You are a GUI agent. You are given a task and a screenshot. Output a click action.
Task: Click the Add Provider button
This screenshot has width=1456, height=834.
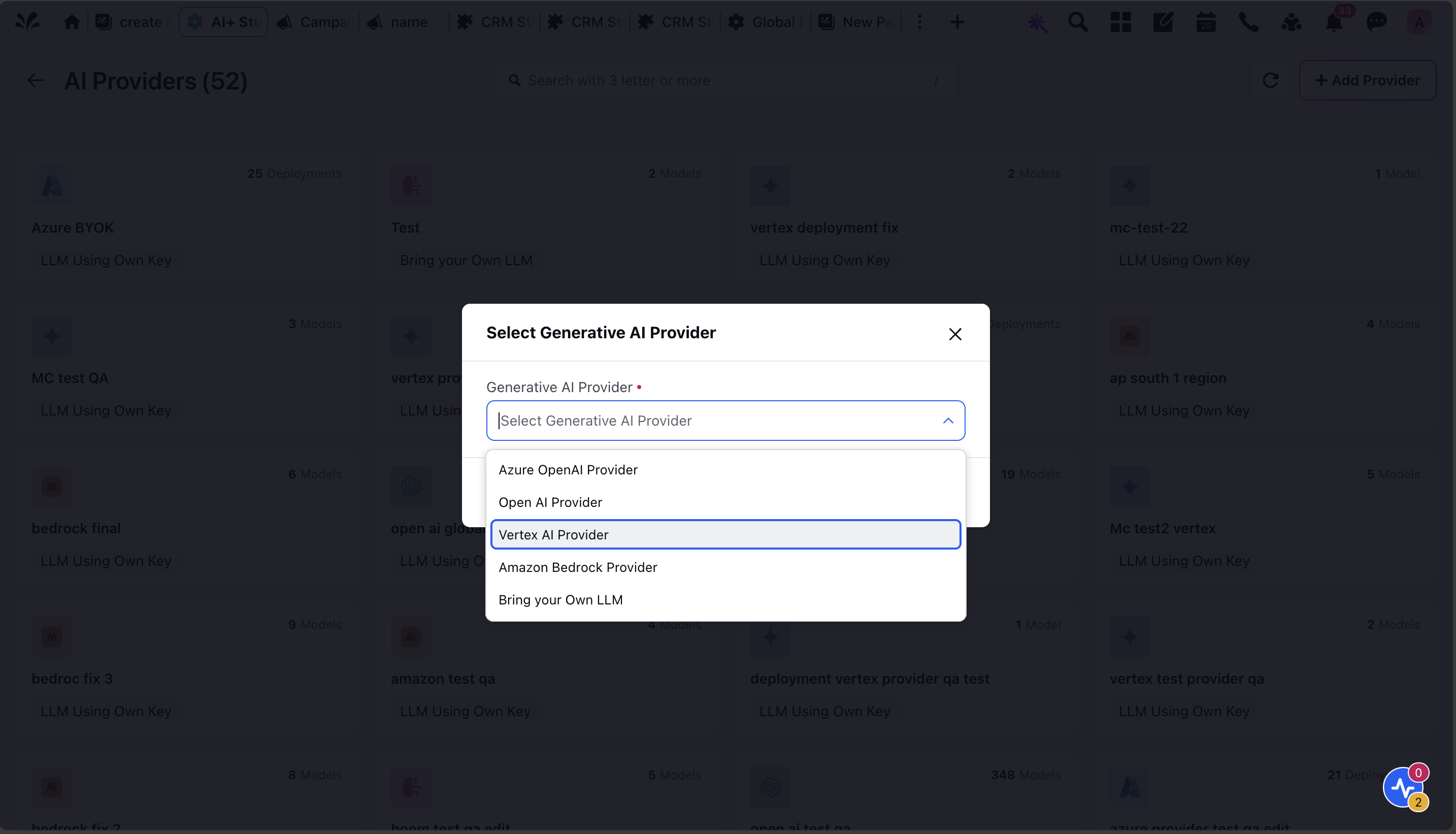pos(1367,80)
